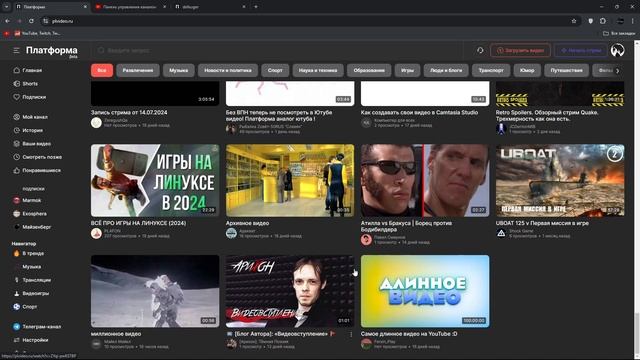Open a new browser tab
The width and height of the screenshot is (640, 360).
pos(256,7)
